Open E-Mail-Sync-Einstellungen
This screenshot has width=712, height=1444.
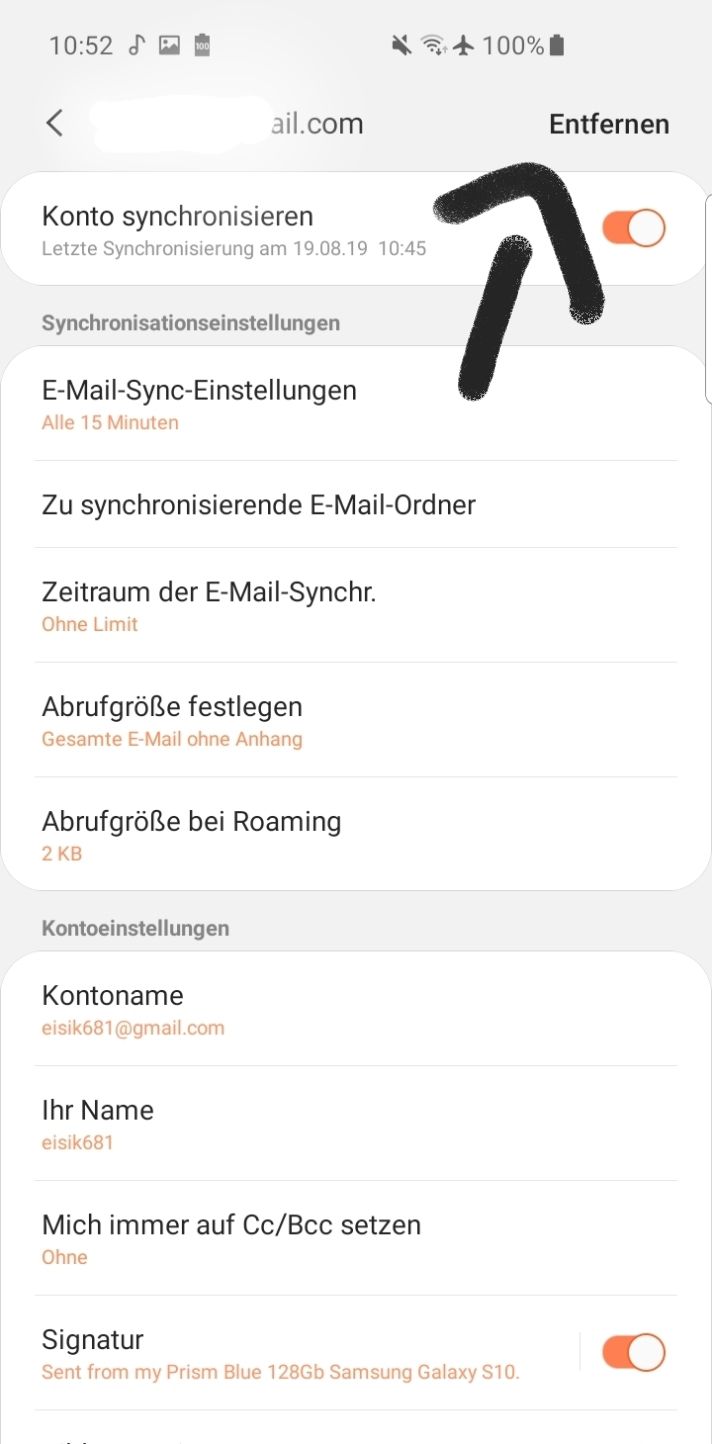(x=356, y=404)
